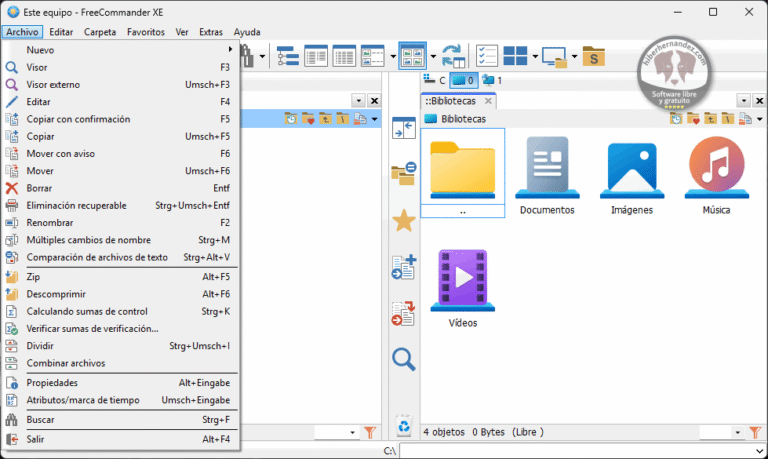Click the four-pane layout icon
The width and height of the screenshot is (768, 459).
515,56
